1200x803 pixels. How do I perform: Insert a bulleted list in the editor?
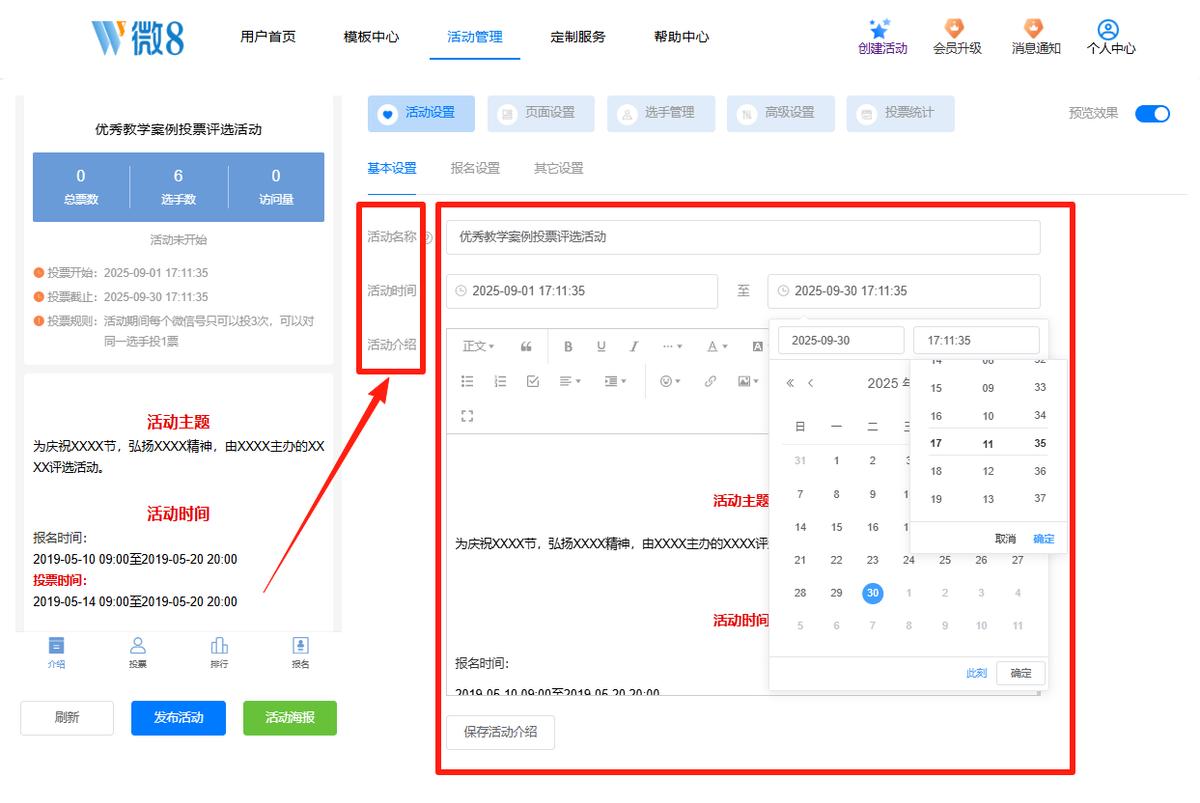(x=467, y=381)
